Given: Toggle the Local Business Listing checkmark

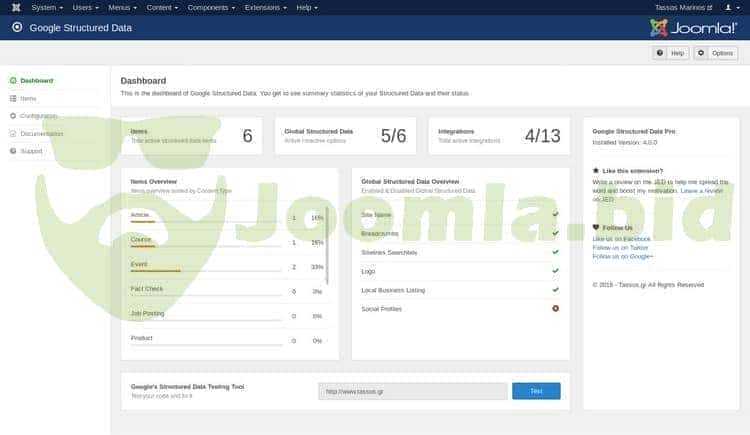Looking at the screenshot, I should tap(555, 290).
